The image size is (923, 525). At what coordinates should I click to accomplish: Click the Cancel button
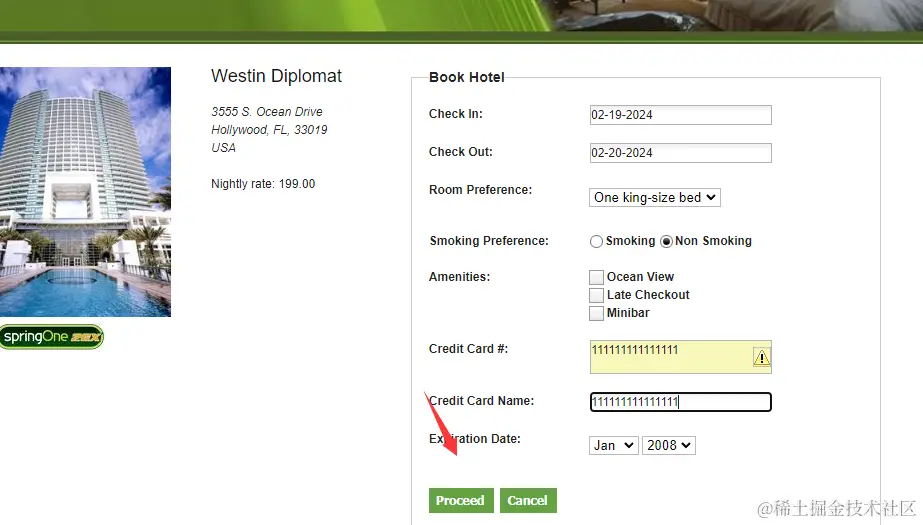(x=528, y=500)
